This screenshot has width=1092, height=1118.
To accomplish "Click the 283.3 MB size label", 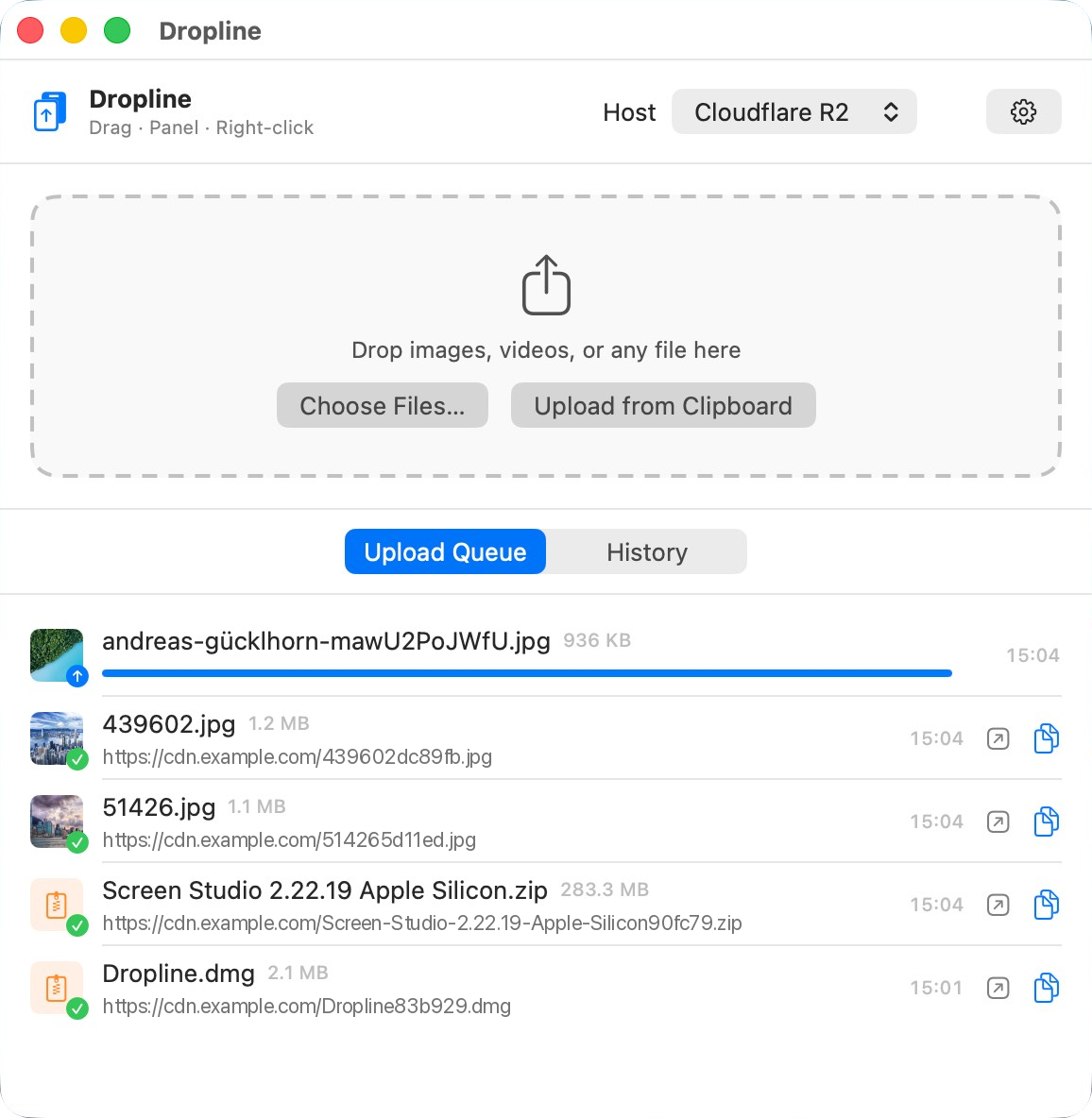I will click(x=605, y=889).
